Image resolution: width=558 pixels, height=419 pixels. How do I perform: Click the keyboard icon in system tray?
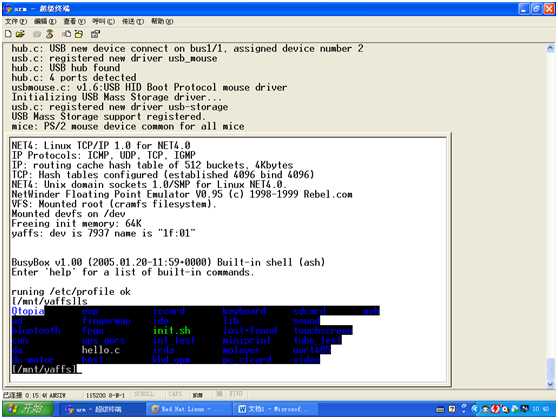click(440, 410)
